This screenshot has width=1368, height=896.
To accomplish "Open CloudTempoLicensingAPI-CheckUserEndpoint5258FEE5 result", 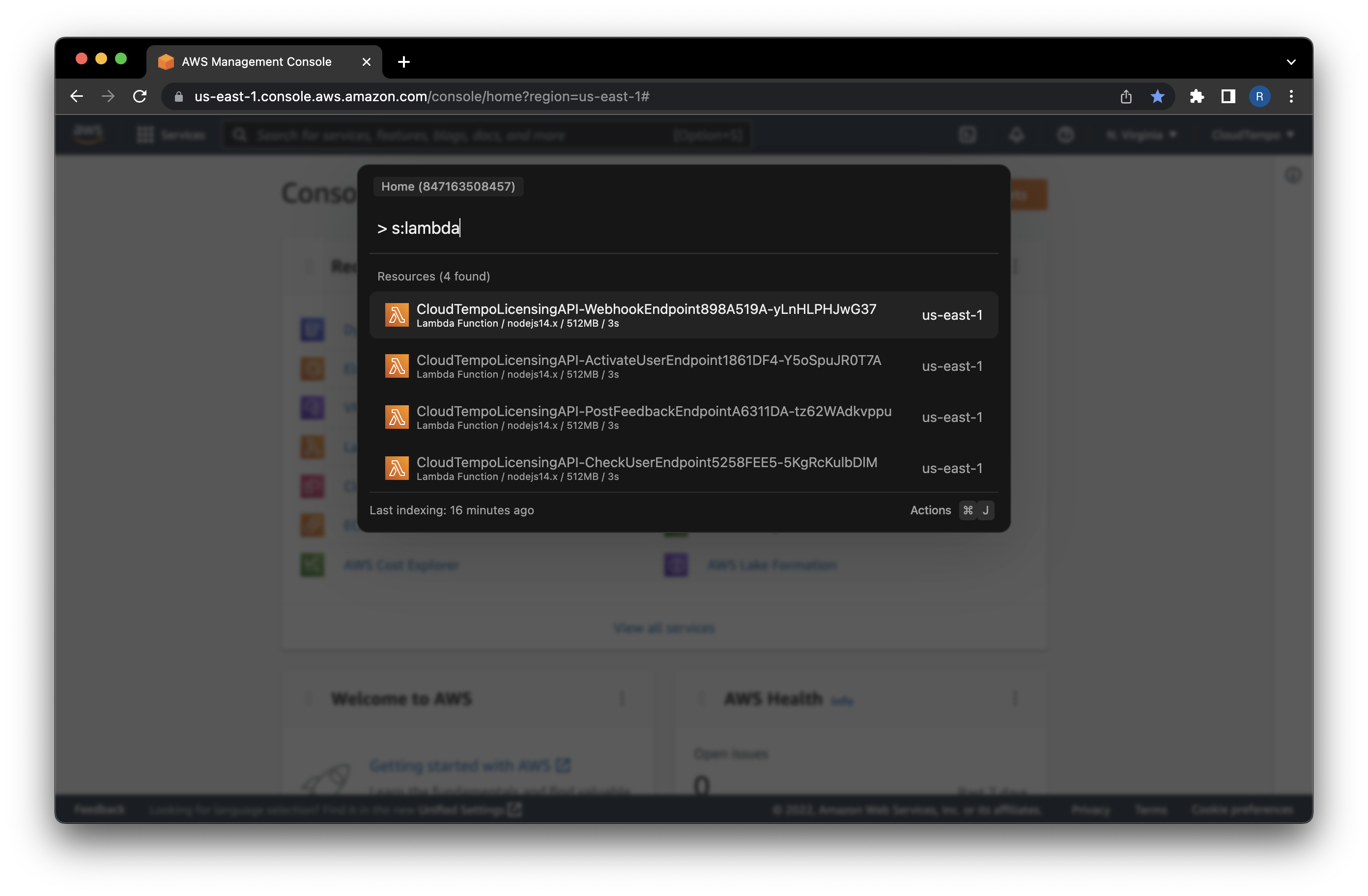I will coord(684,469).
